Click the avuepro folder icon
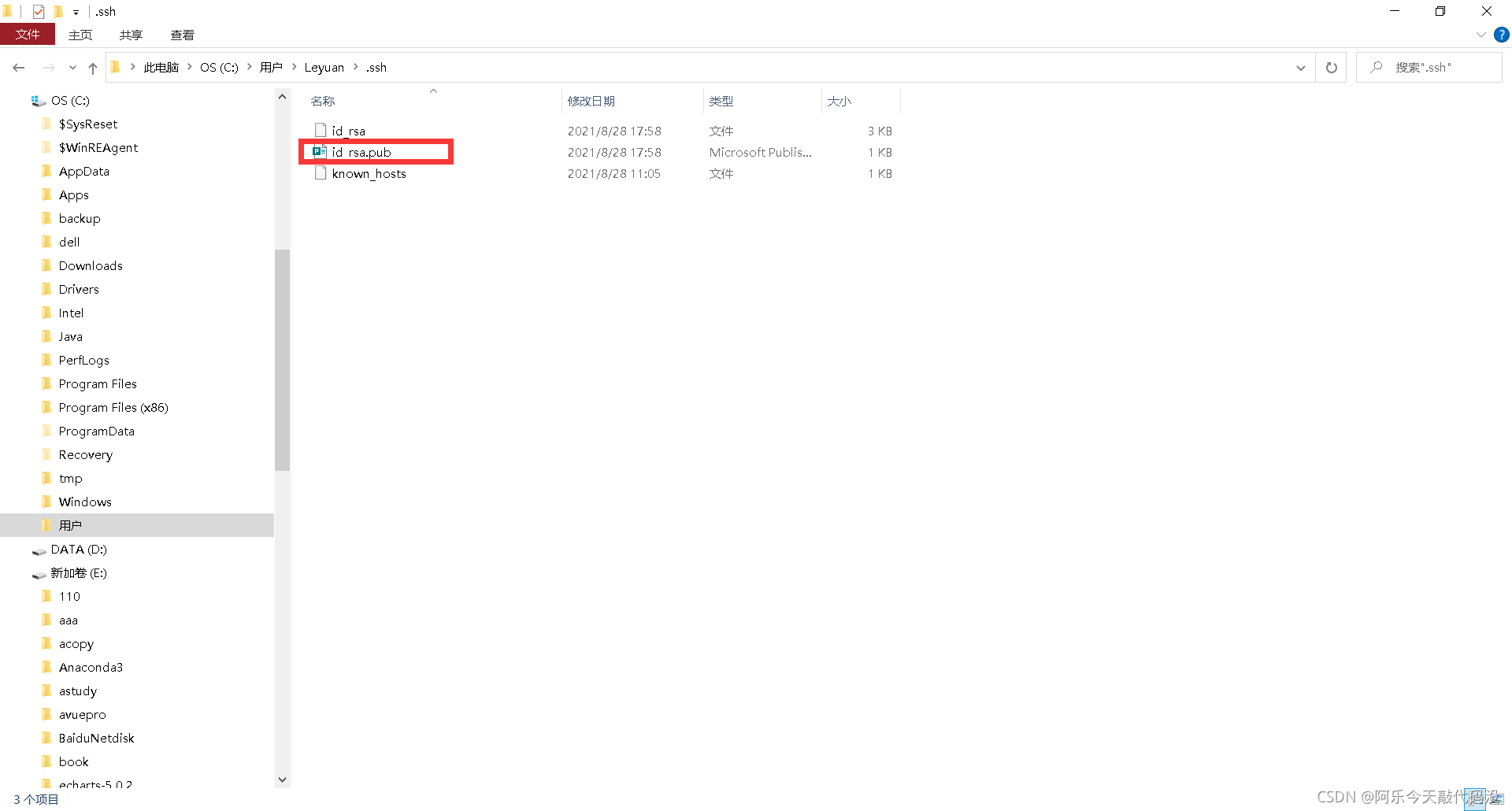 click(46, 714)
